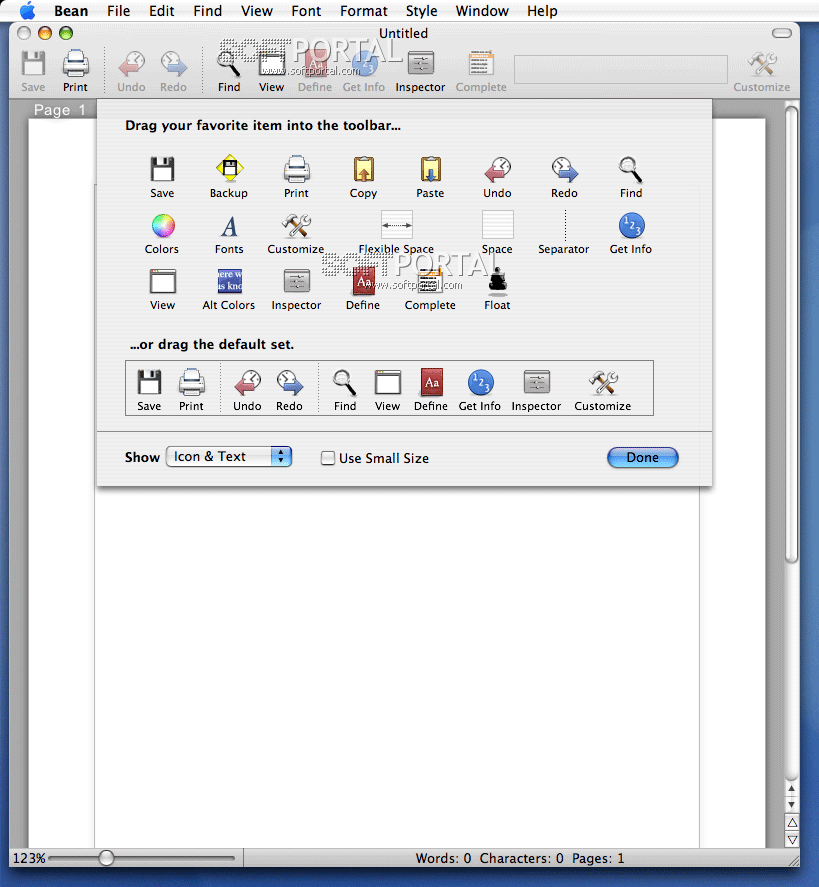Click Inspector in the default toolbar set

(x=536, y=389)
